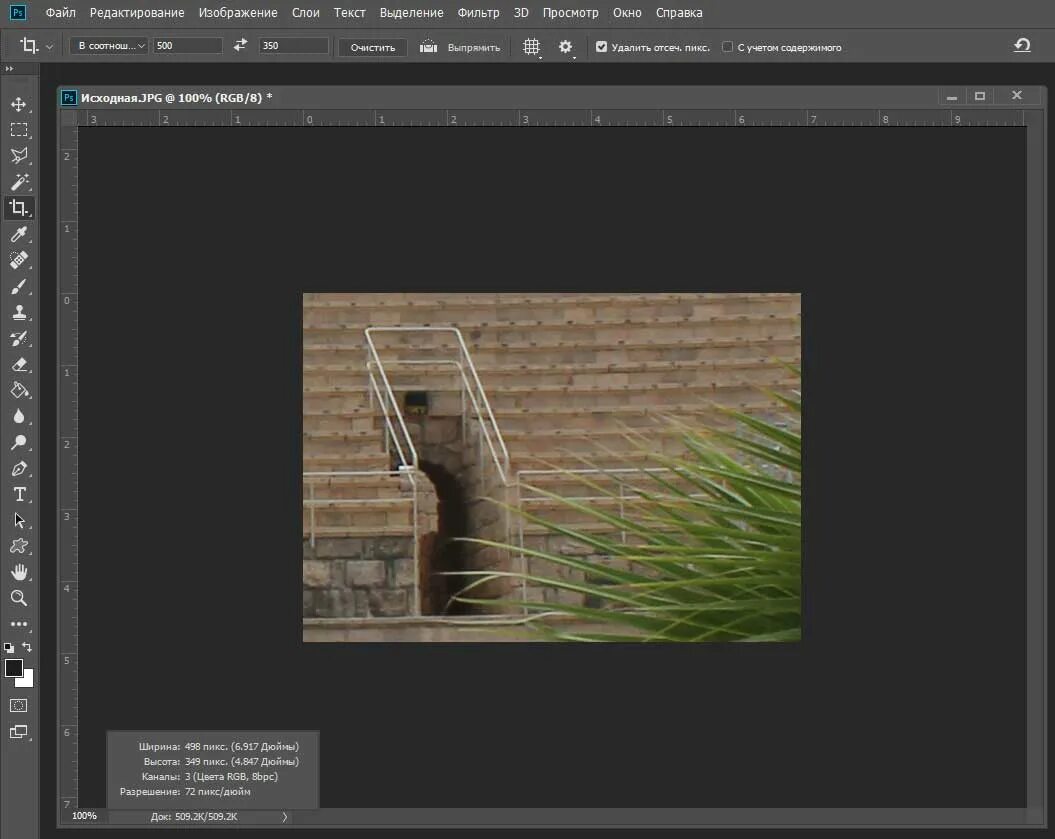Screen dimensions: 1055x839
Task: Select the Eraser tool
Action: 19,365
